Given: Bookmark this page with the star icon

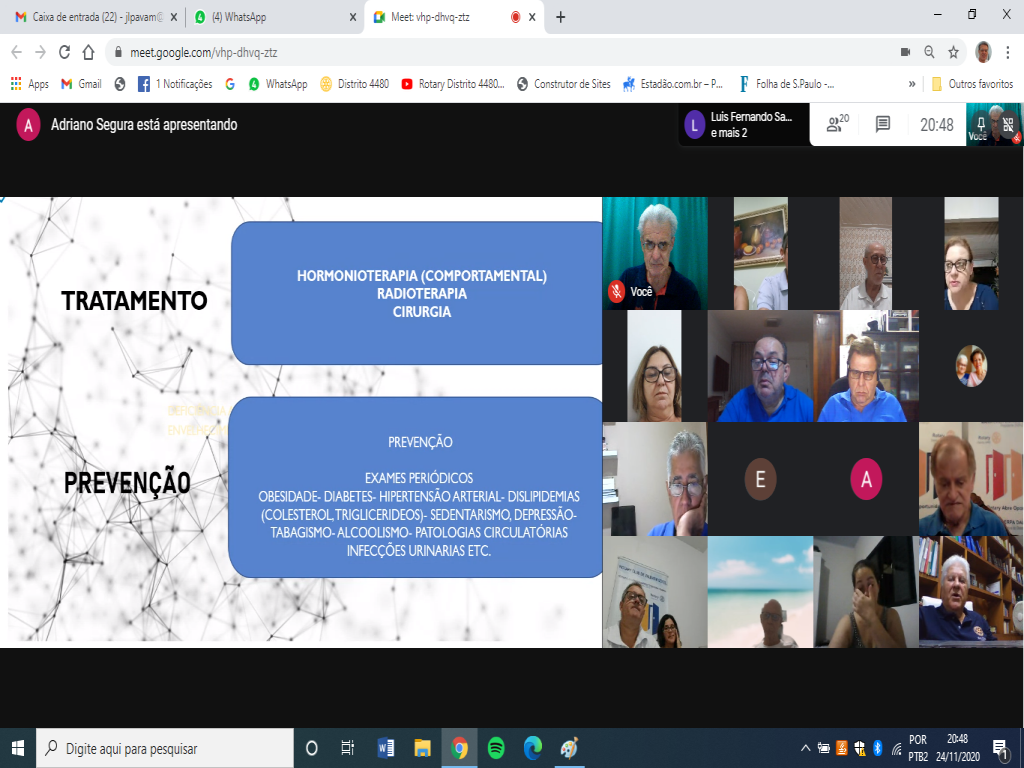Looking at the screenshot, I should click(x=954, y=52).
